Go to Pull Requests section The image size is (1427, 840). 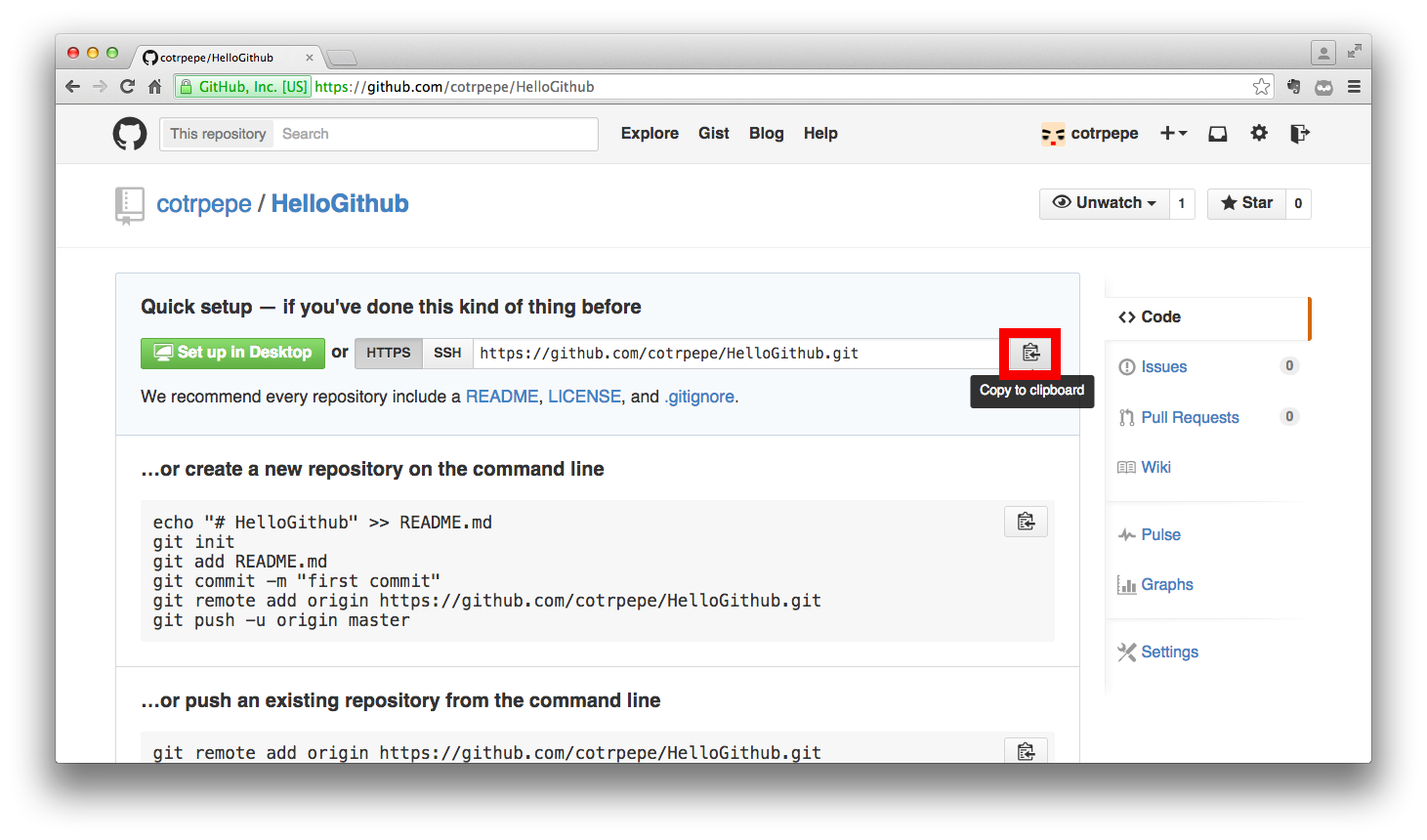tap(1190, 418)
